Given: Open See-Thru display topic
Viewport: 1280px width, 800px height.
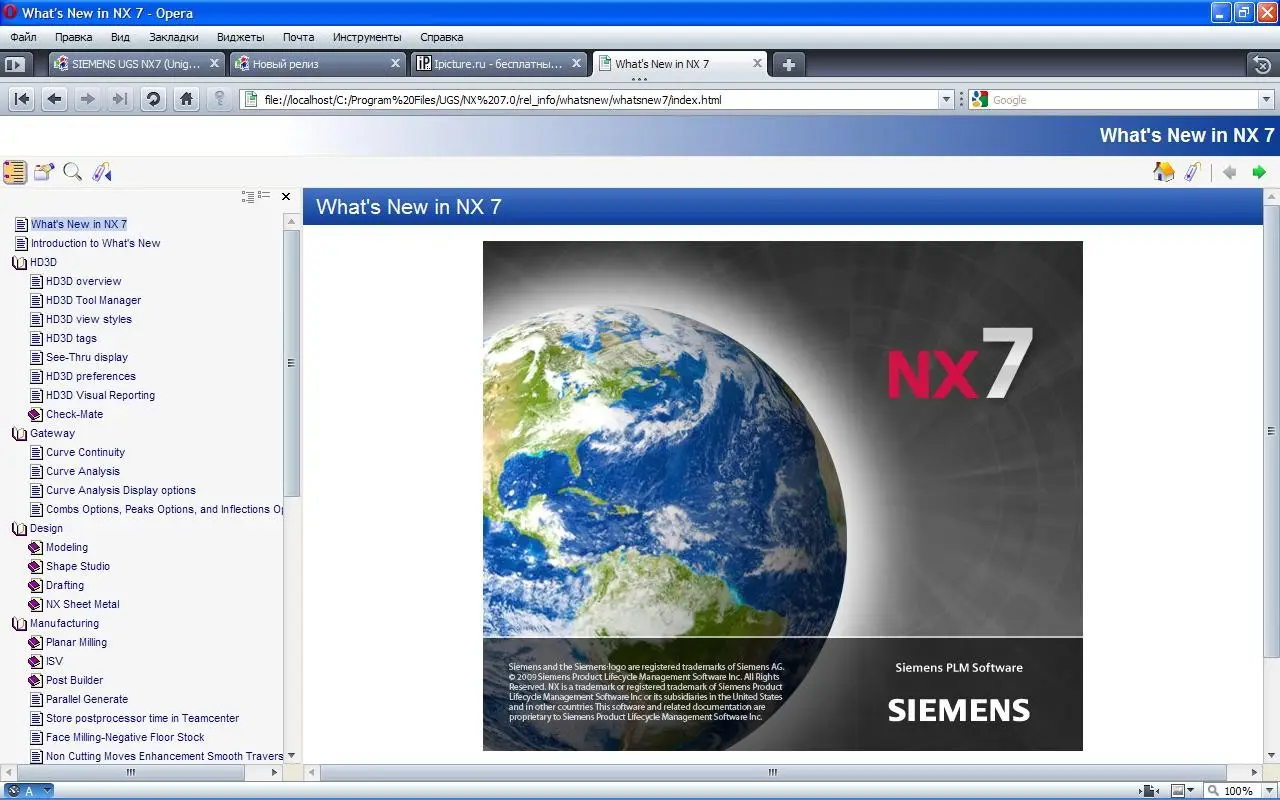Looking at the screenshot, I should tap(87, 357).
